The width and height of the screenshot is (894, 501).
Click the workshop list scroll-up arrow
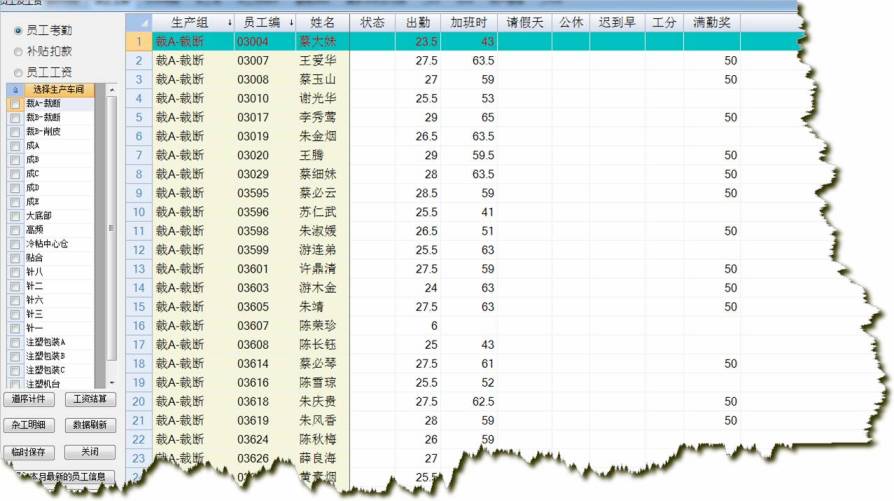click(112, 89)
